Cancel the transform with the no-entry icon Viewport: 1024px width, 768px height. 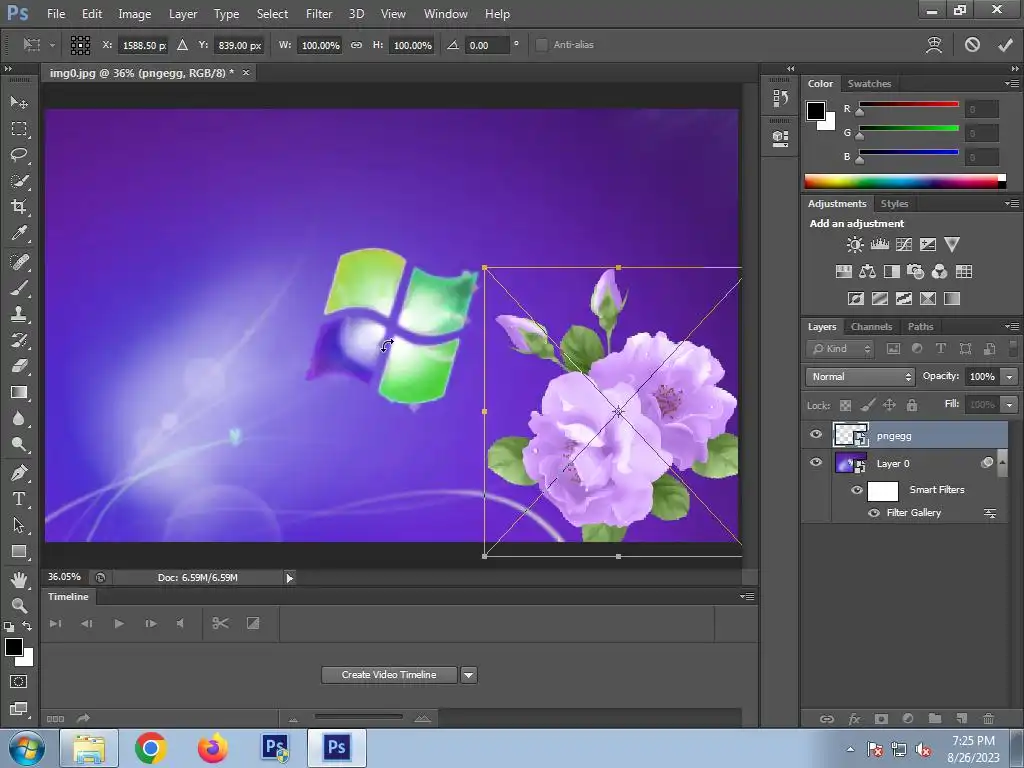click(x=972, y=45)
